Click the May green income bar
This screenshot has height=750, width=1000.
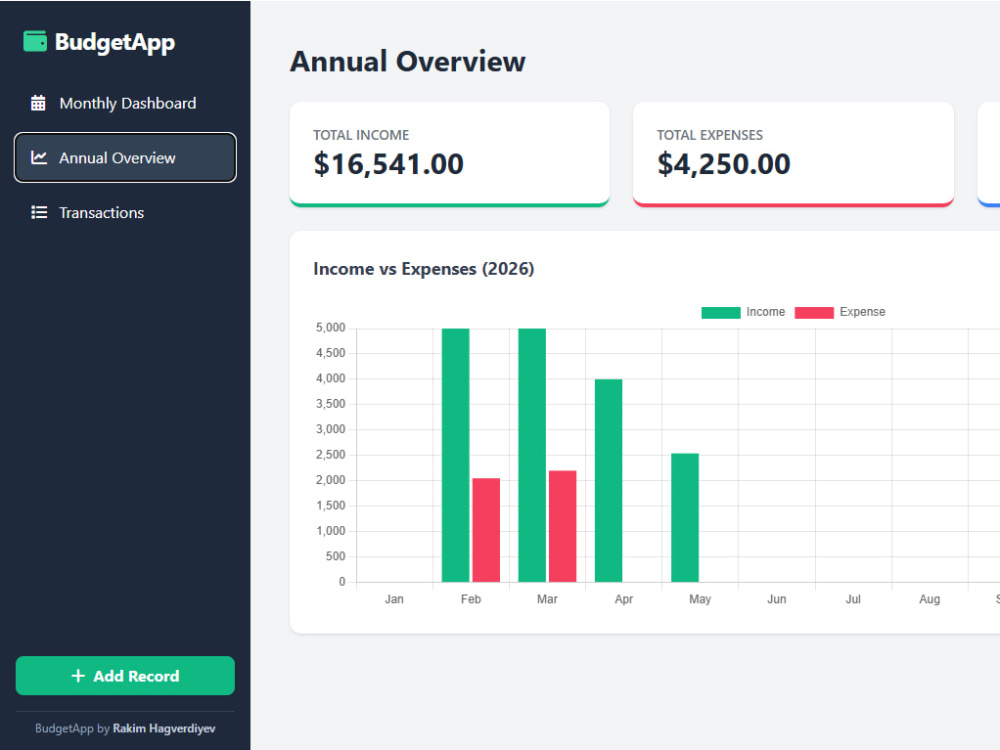685,517
